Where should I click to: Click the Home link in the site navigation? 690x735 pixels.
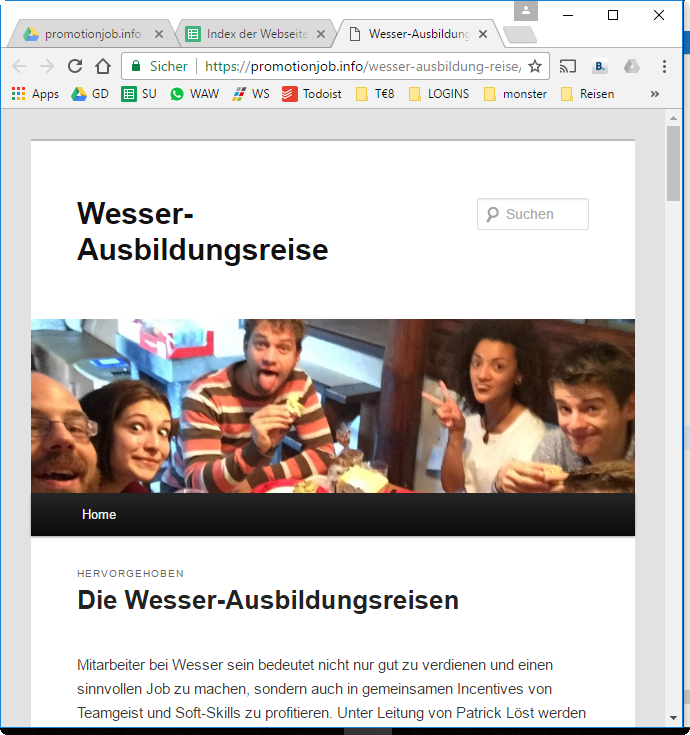(x=99, y=515)
